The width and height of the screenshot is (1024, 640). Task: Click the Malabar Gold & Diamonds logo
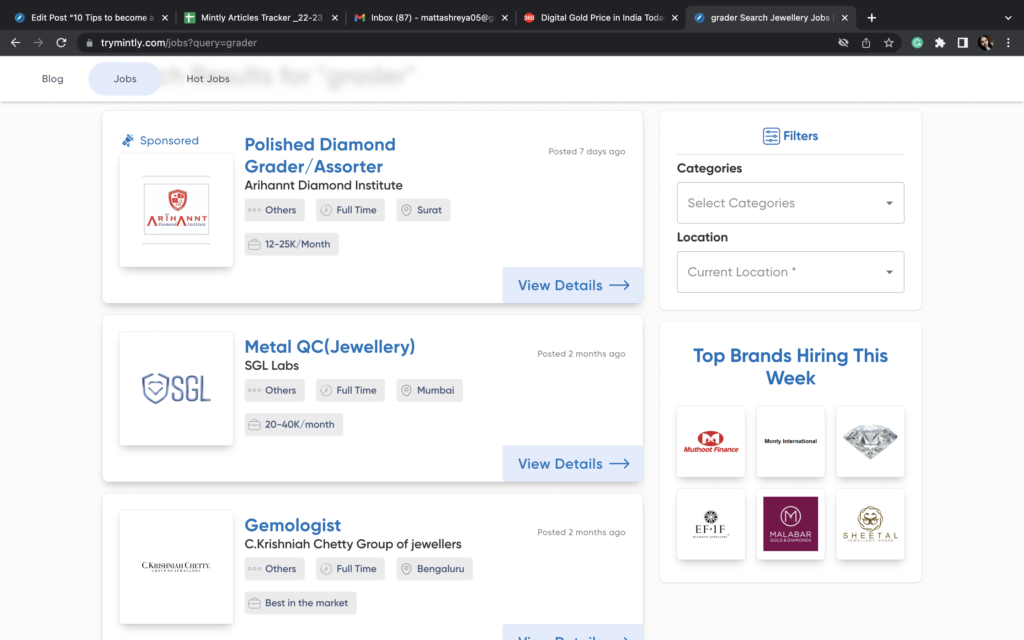point(790,523)
